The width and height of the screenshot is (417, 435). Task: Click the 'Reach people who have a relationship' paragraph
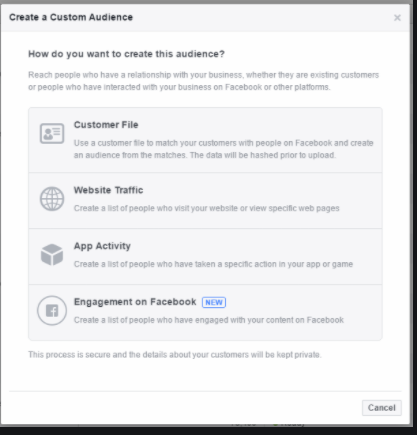[x=203, y=81]
